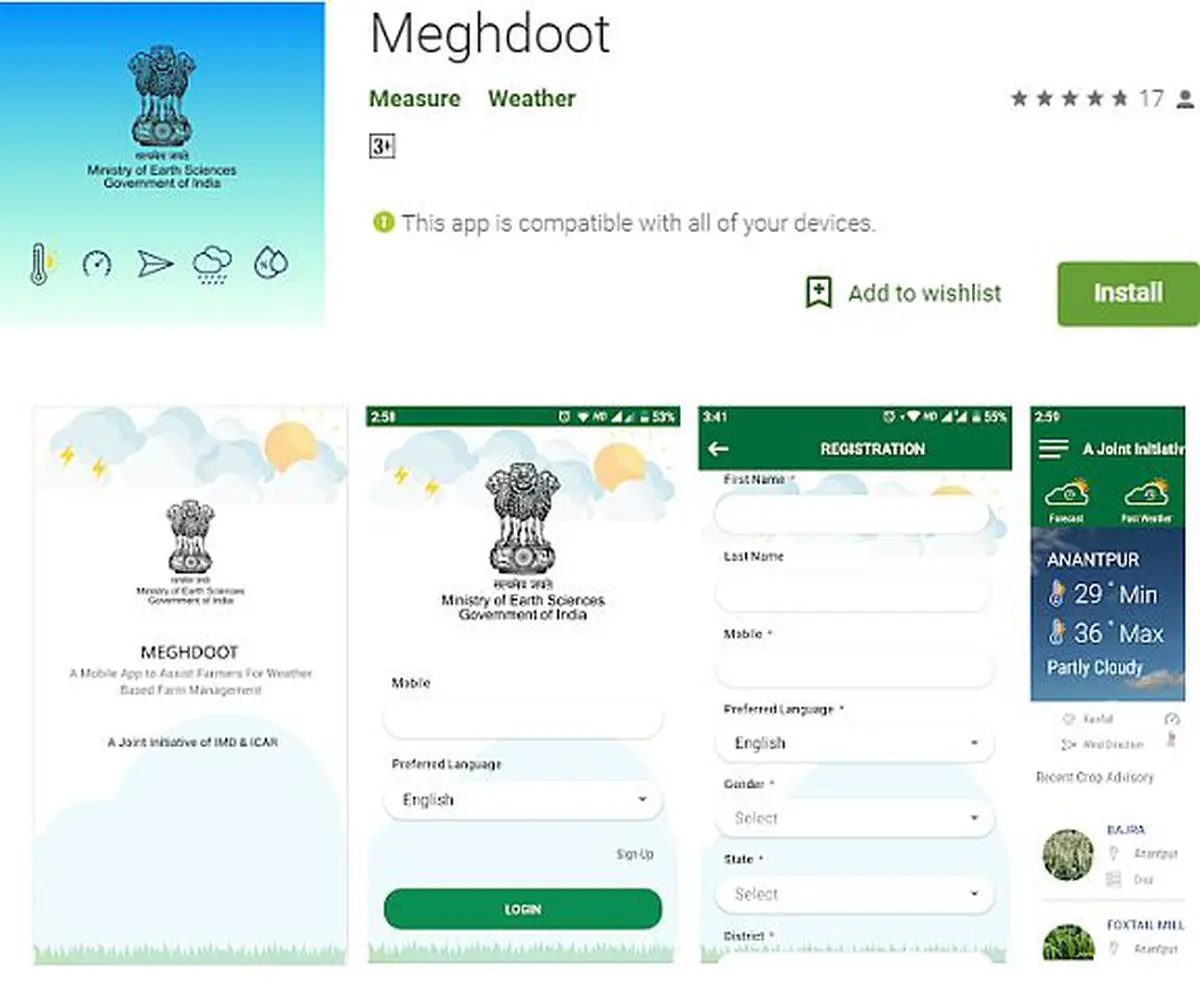Image resolution: width=1200 pixels, height=1001 pixels.
Task: Click the thermometer icon on app logo
Action: coord(42,264)
